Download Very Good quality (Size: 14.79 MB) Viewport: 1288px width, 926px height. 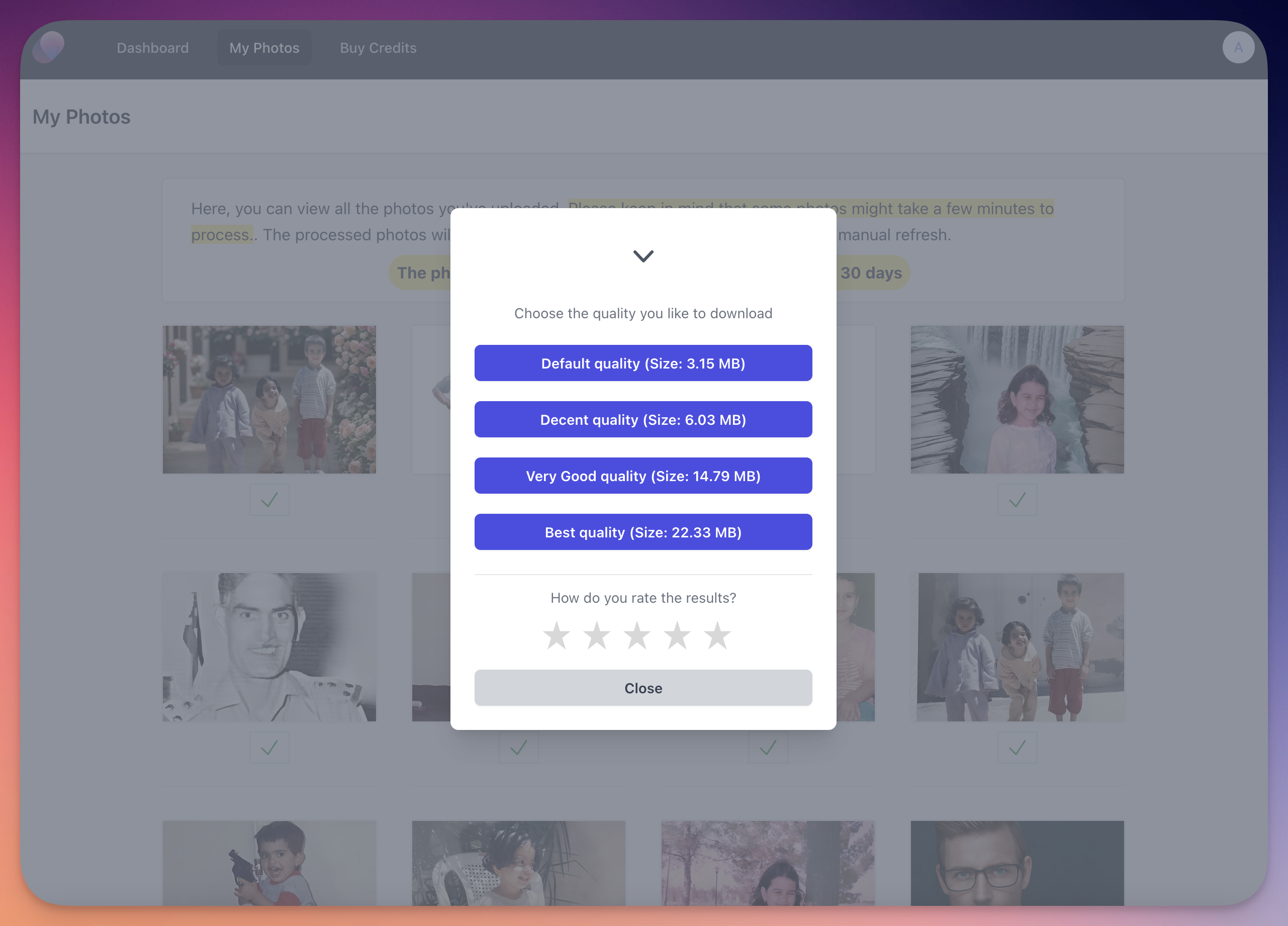click(x=643, y=476)
